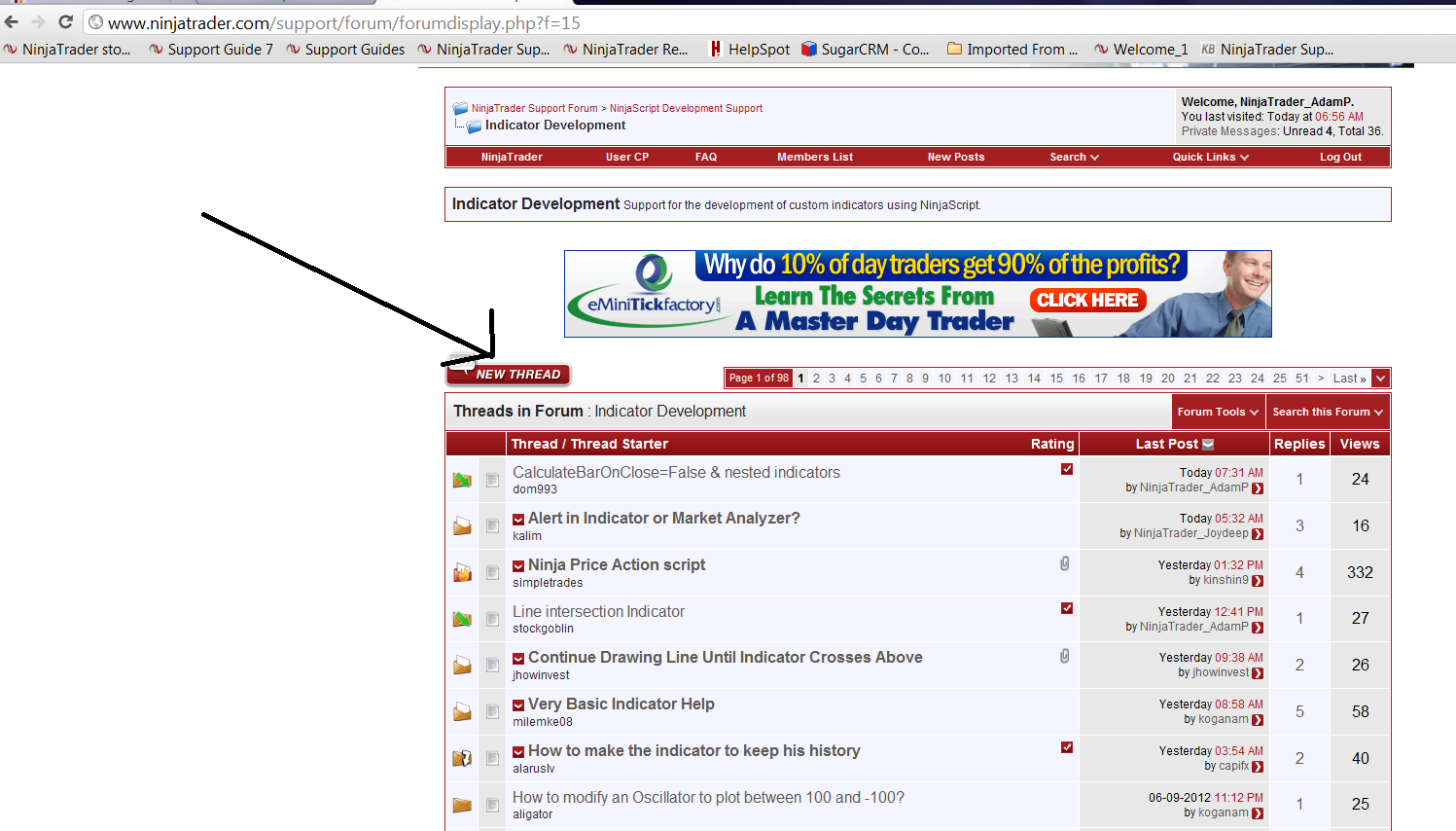The height and width of the screenshot is (831, 1456).
Task: Open the page navigation dropdown arrow
Action: coord(1381,379)
